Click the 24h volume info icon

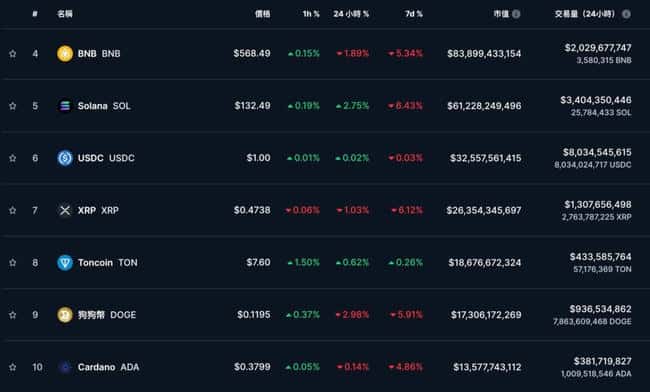[626, 14]
